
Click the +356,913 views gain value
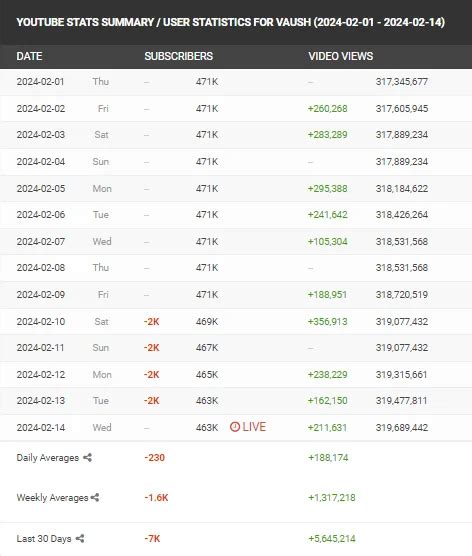pyautogui.click(x=328, y=322)
